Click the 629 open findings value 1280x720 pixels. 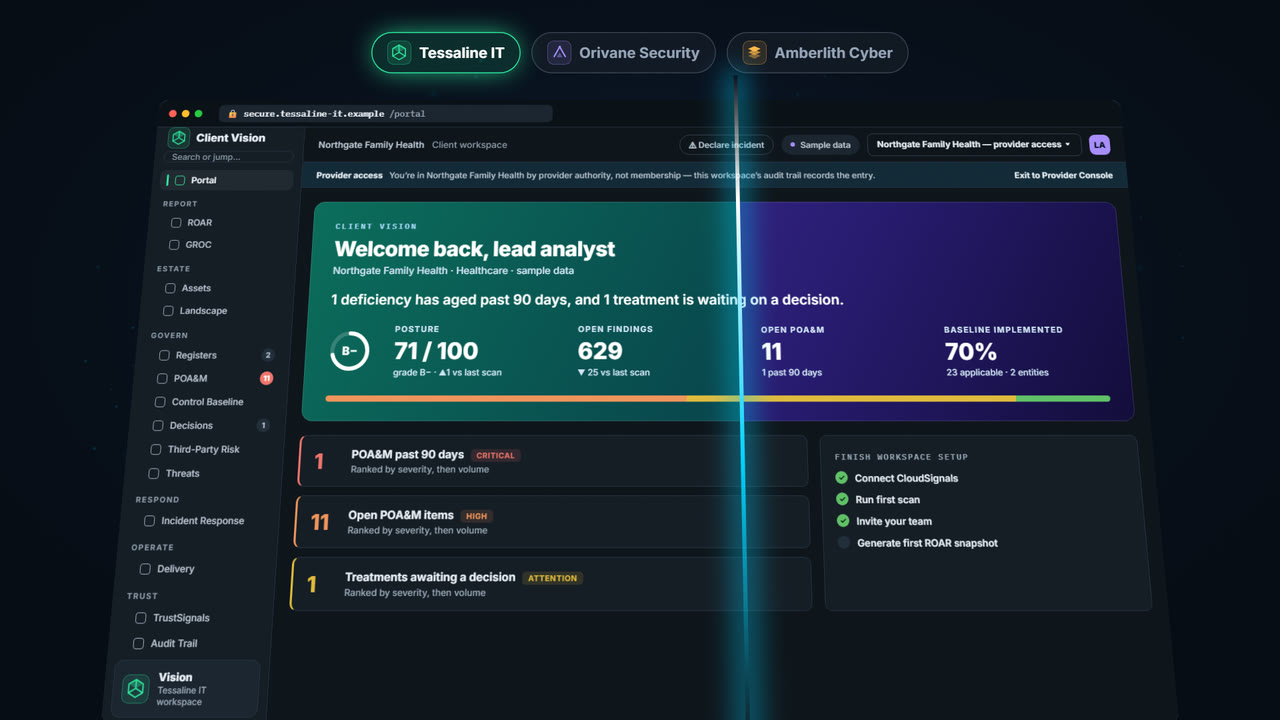[x=600, y=351]
